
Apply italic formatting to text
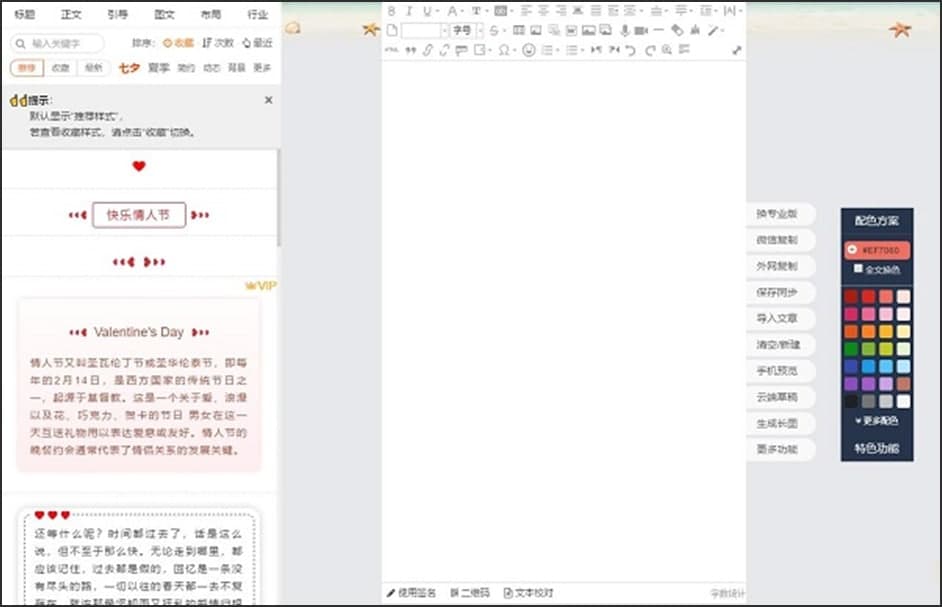coord(409,11)
